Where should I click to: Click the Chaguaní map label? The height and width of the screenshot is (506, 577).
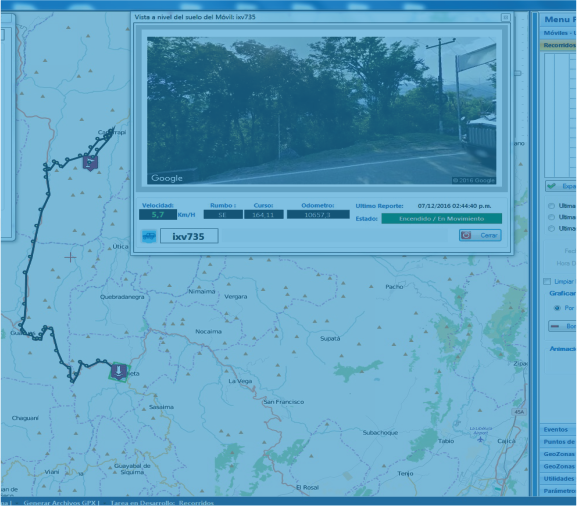pos(25,418)
